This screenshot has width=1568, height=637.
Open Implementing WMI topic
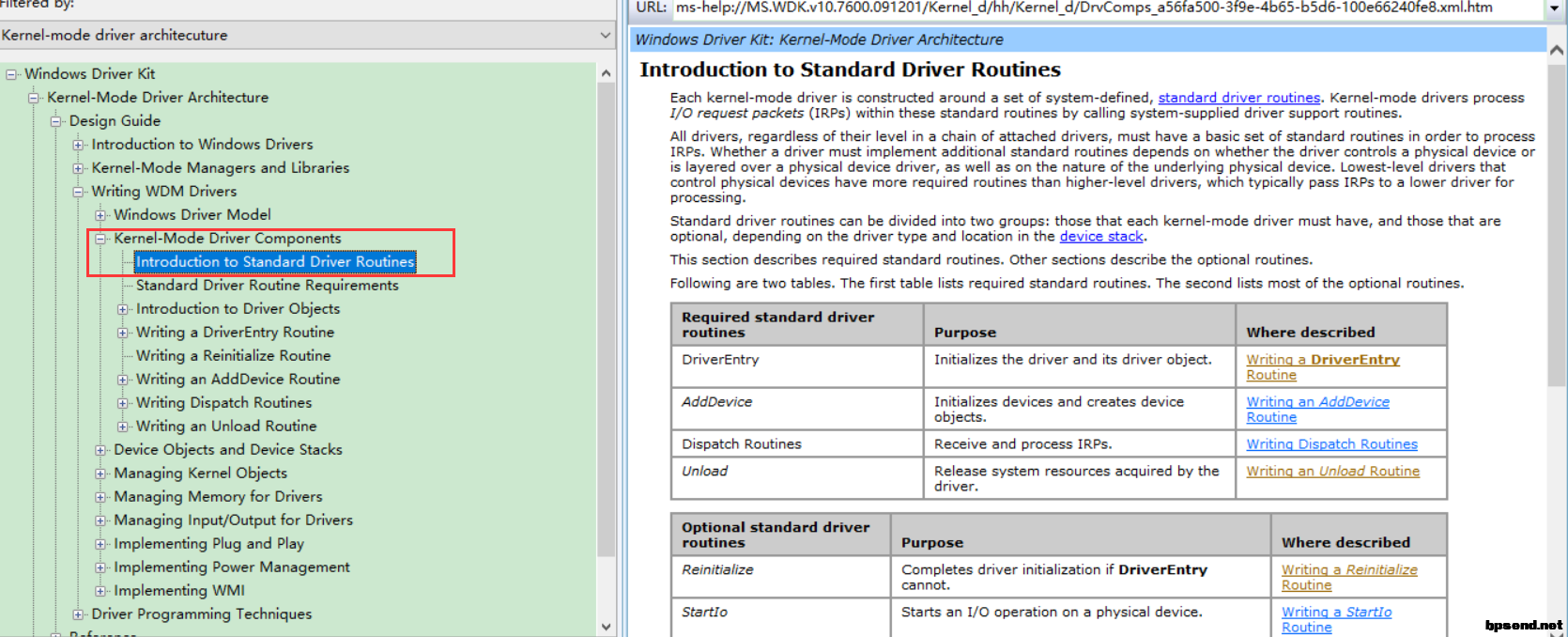(x=179, y=590)
